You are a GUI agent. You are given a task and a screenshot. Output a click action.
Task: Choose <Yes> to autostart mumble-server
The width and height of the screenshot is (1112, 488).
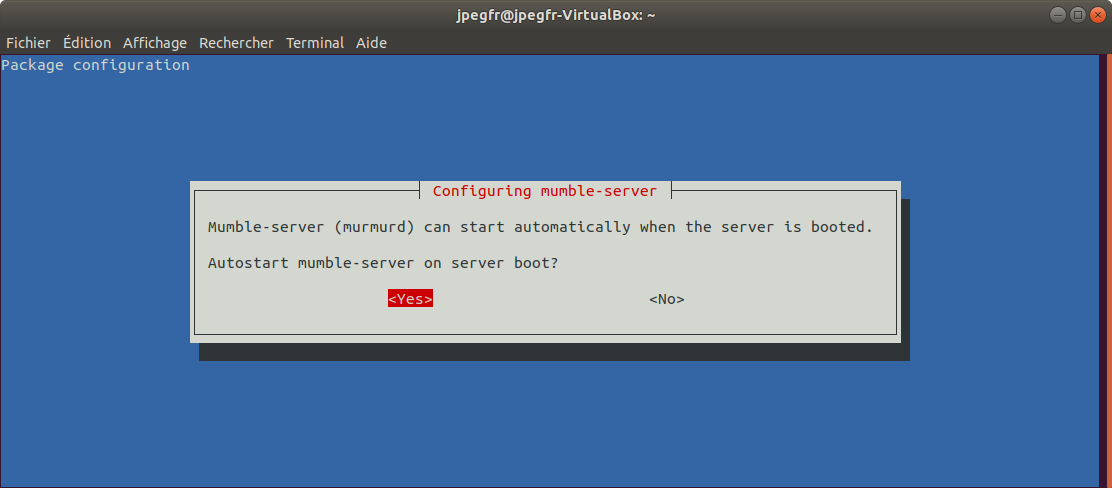(410, 299)
